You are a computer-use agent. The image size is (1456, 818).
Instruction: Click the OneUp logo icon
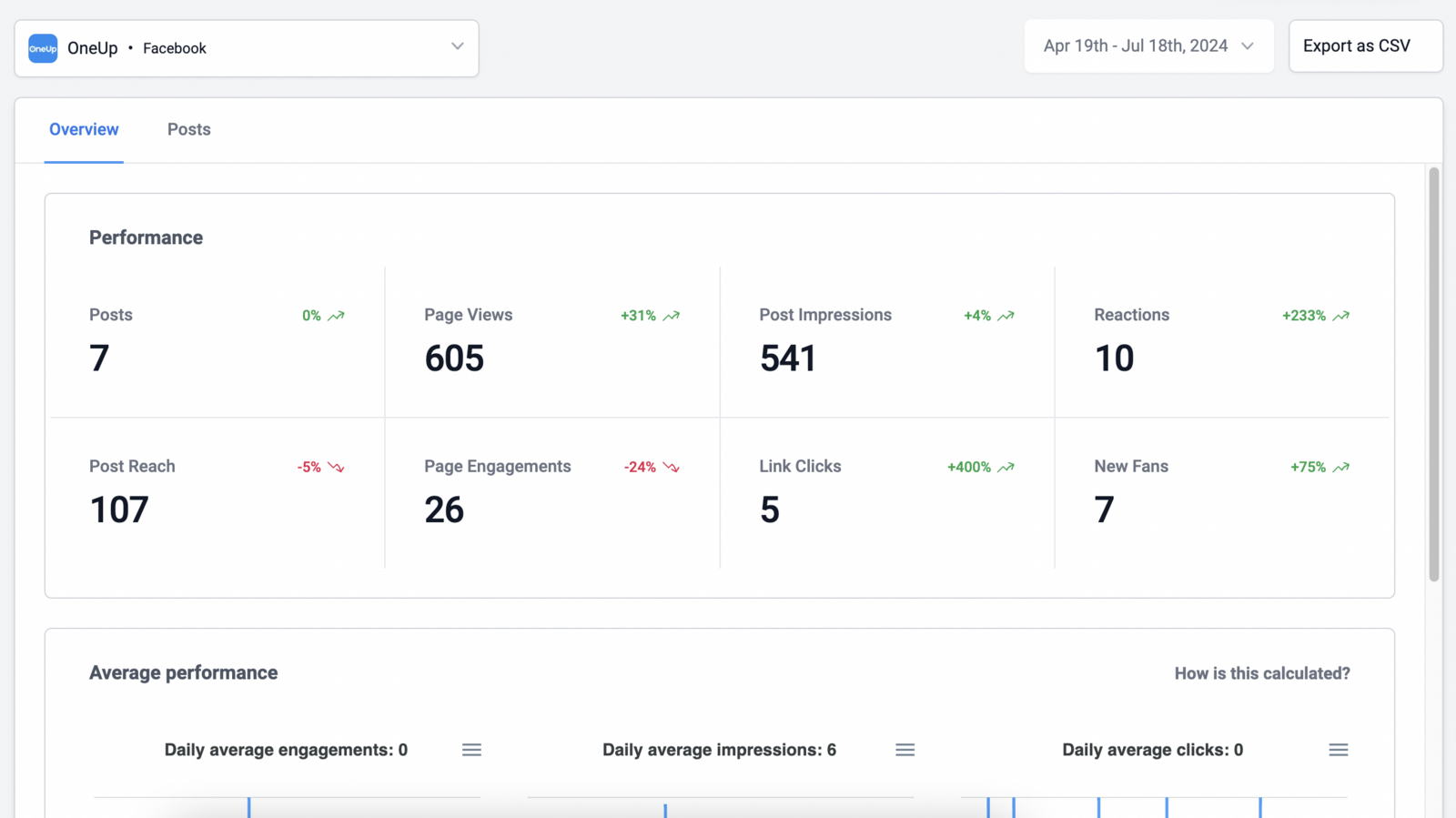point(43,48)
